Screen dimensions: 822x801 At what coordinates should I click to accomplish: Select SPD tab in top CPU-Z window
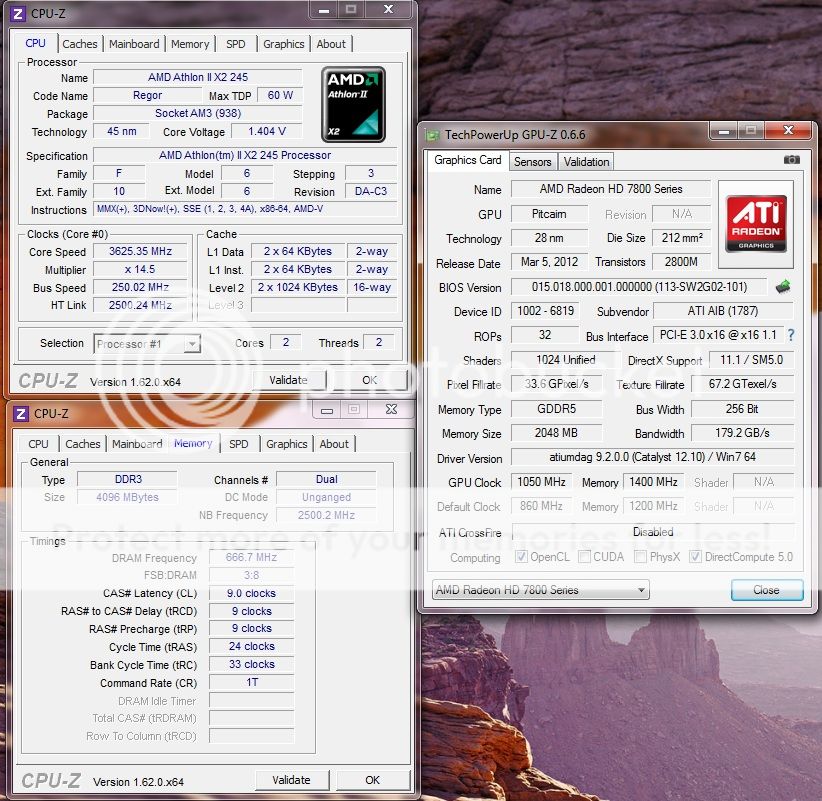[235, 44]
